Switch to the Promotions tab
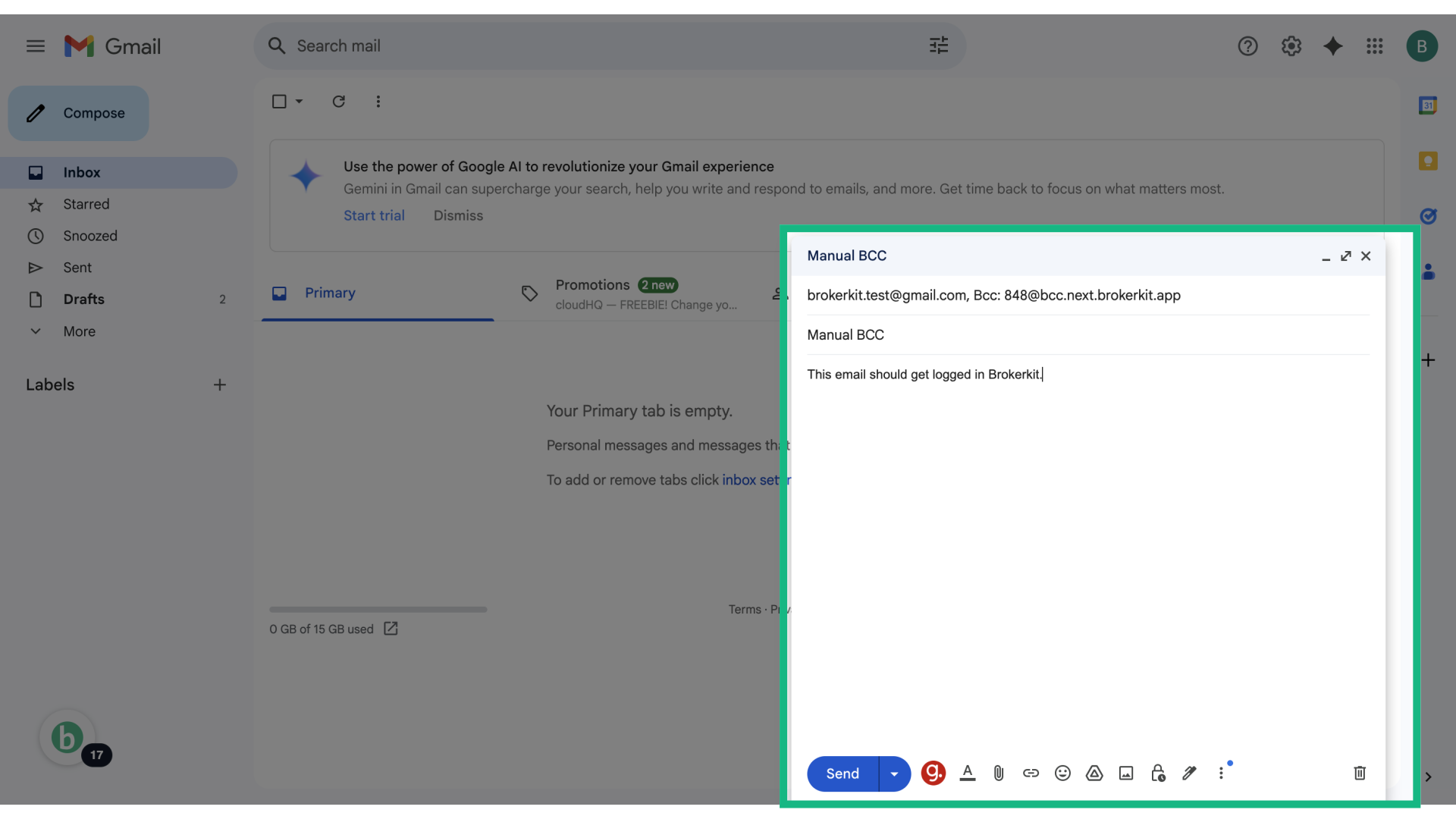The height and width of the screenshot is (819, 1456). point(629,293)
